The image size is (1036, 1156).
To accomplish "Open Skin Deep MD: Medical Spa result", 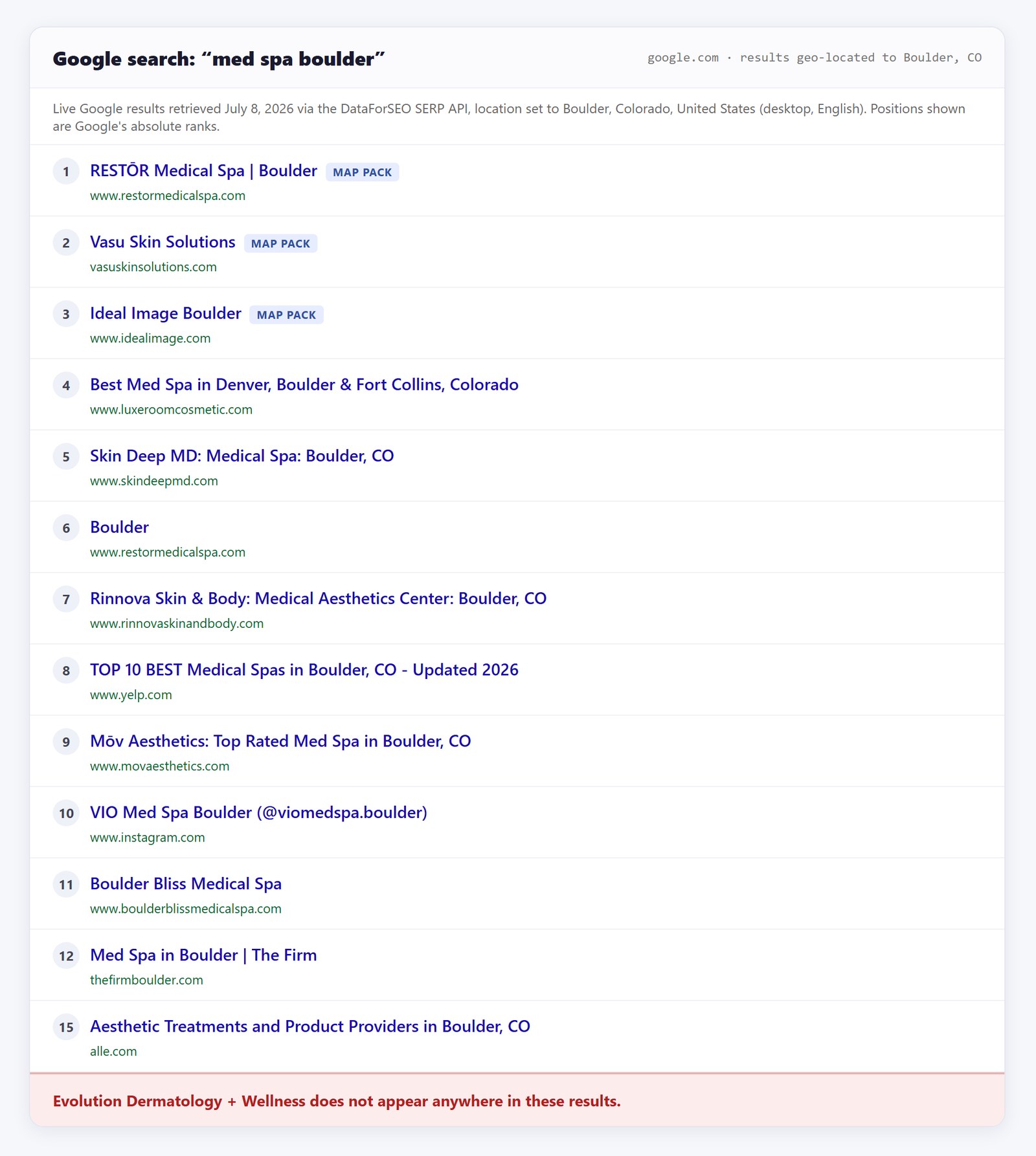I will 242,456.
